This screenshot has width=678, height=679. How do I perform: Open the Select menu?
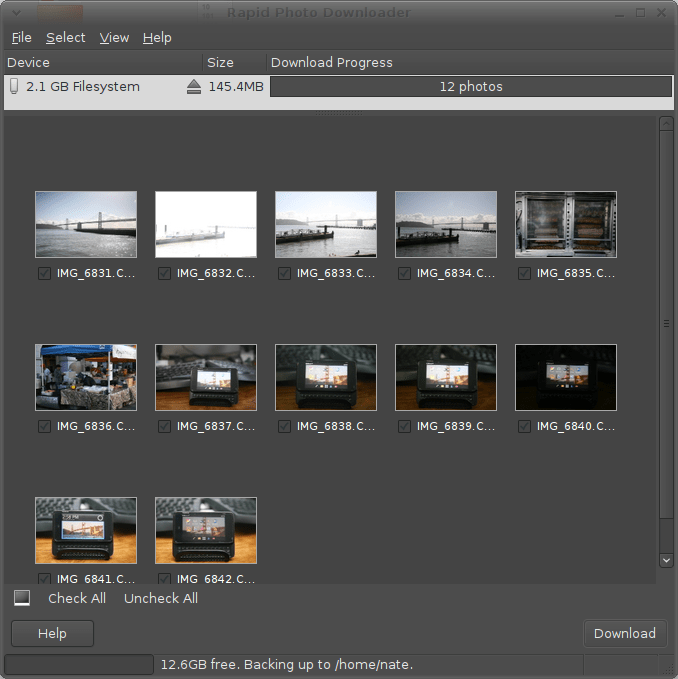coord(66,38)
